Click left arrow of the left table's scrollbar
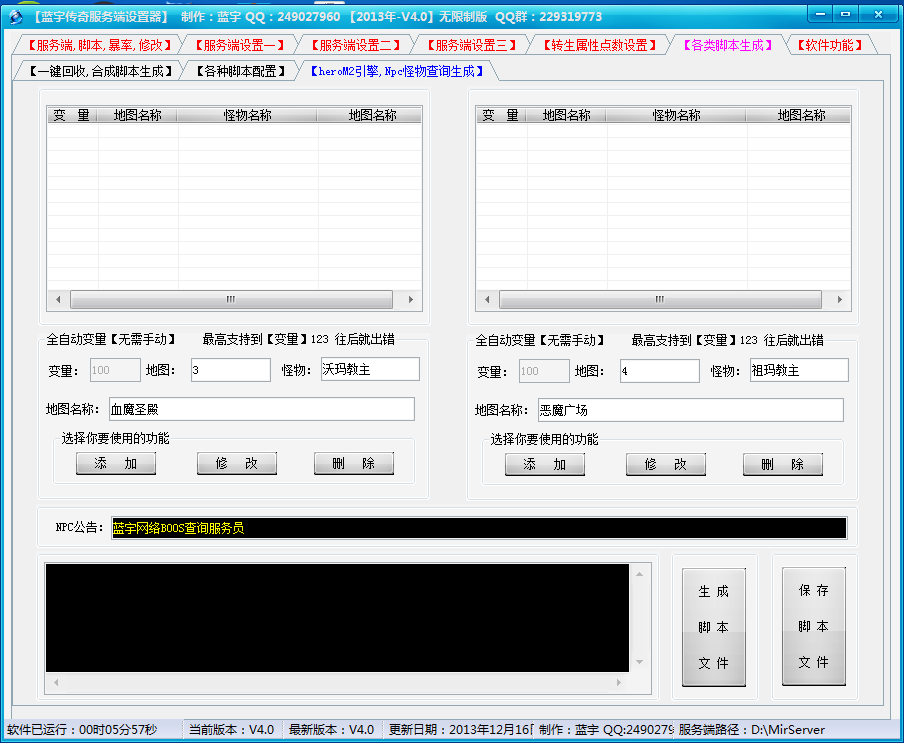This screenshot has height=743, width=904. (x=58, y=299)
